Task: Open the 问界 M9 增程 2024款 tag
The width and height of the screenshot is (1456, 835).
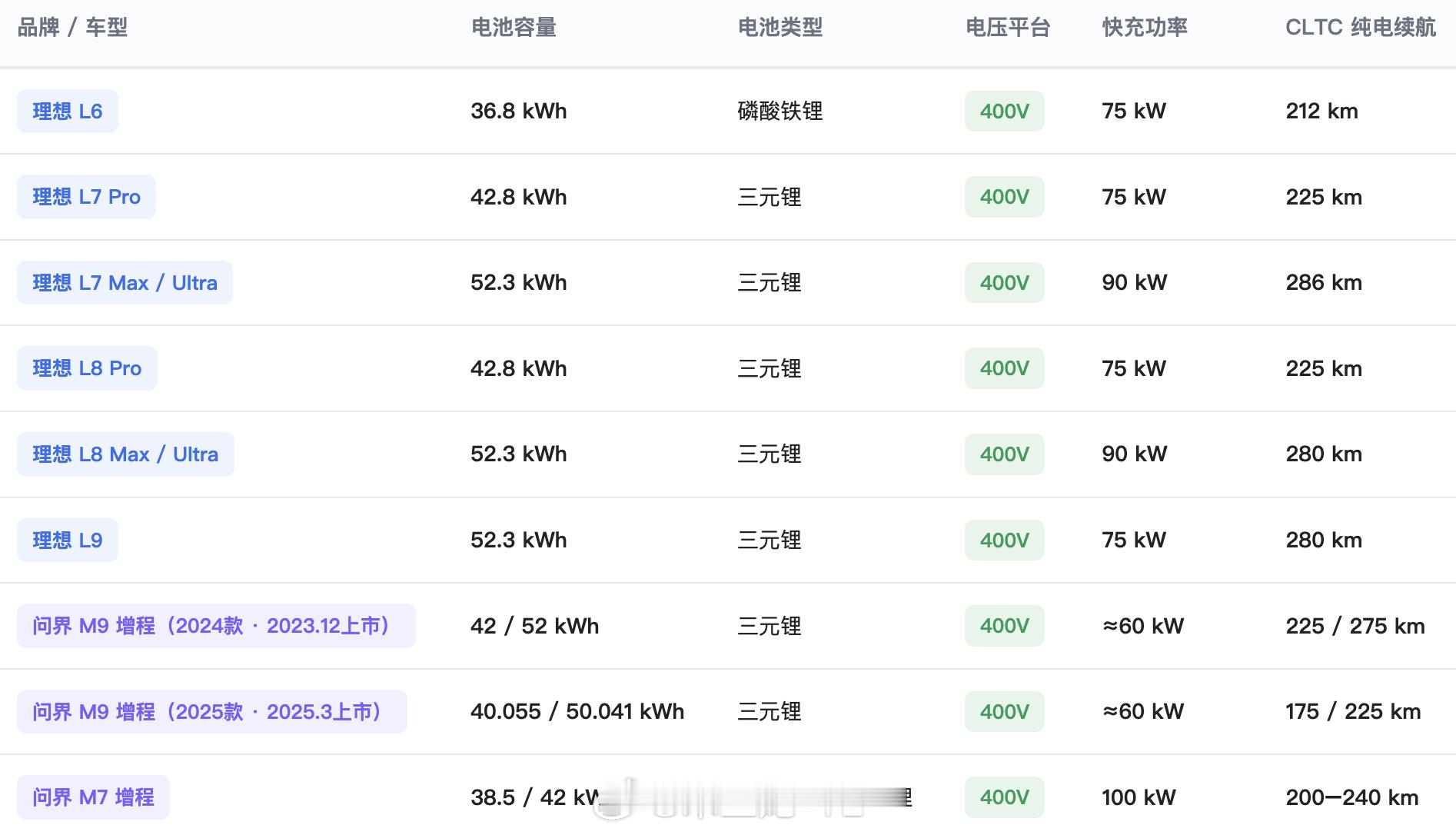Action: (216, 626)
